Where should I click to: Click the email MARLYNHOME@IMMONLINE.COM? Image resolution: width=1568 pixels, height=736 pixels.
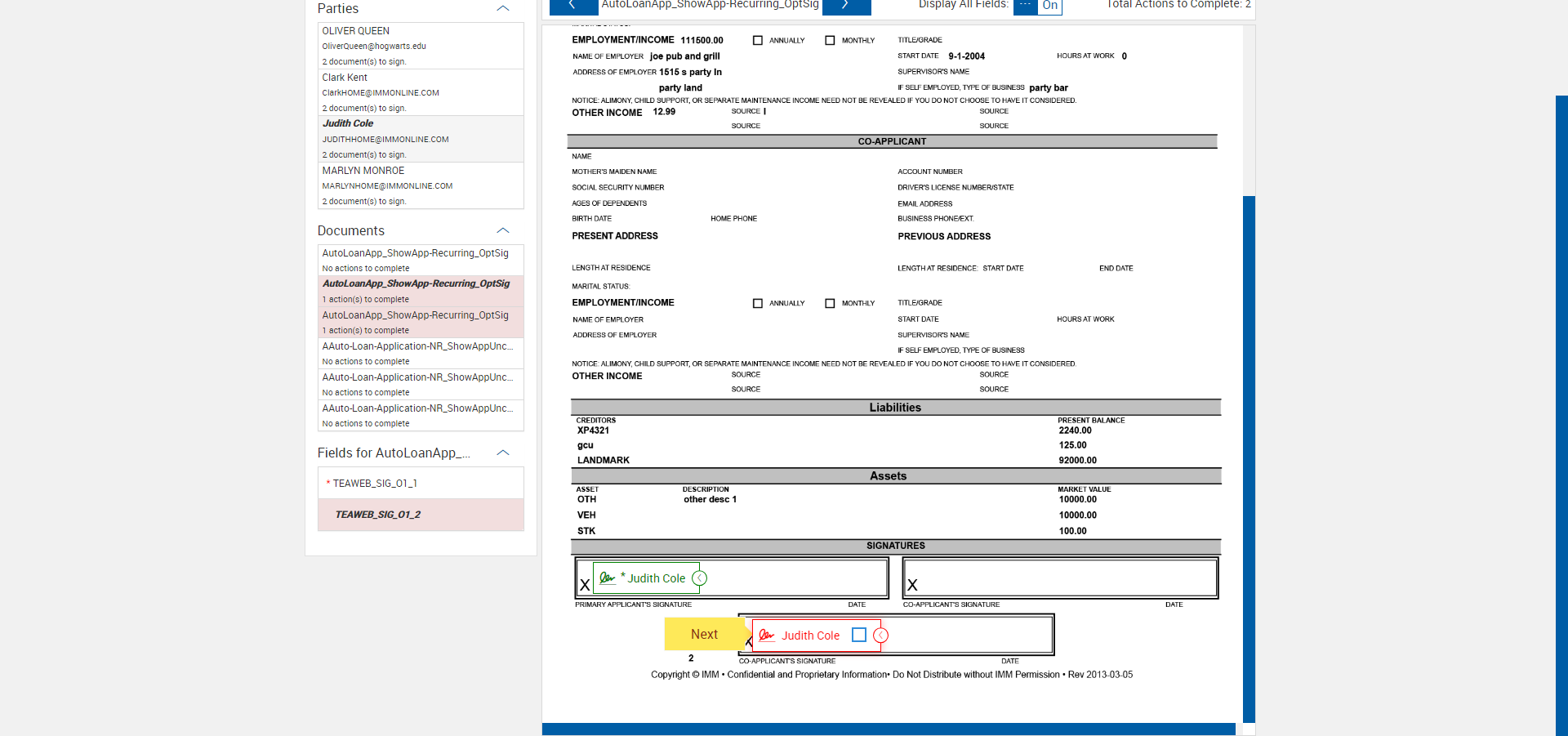pyautogui.click(x=387, y=186)
